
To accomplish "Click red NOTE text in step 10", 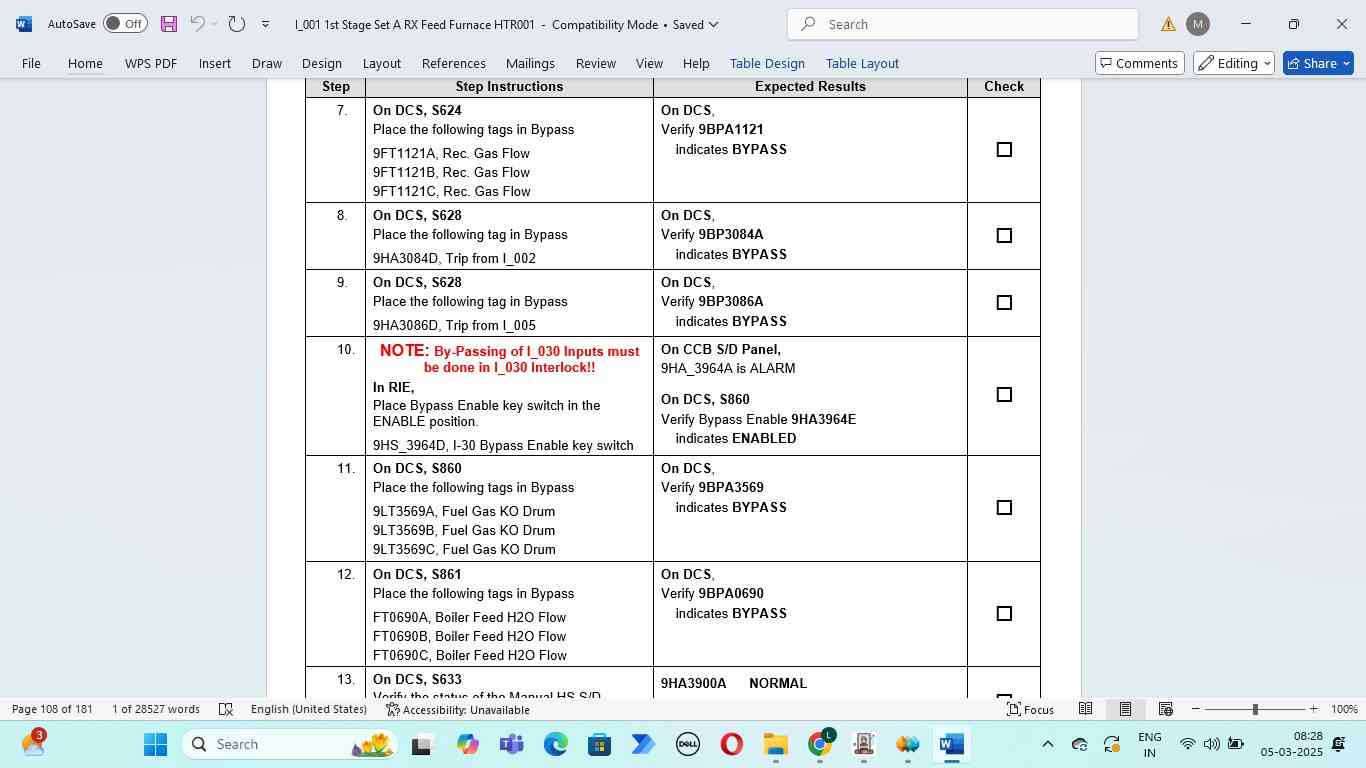I will point(509,359).
